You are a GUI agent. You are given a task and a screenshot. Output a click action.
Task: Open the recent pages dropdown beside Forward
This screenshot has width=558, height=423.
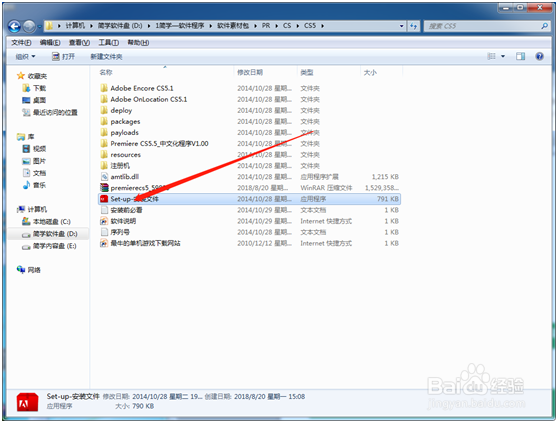pos(40,26)
